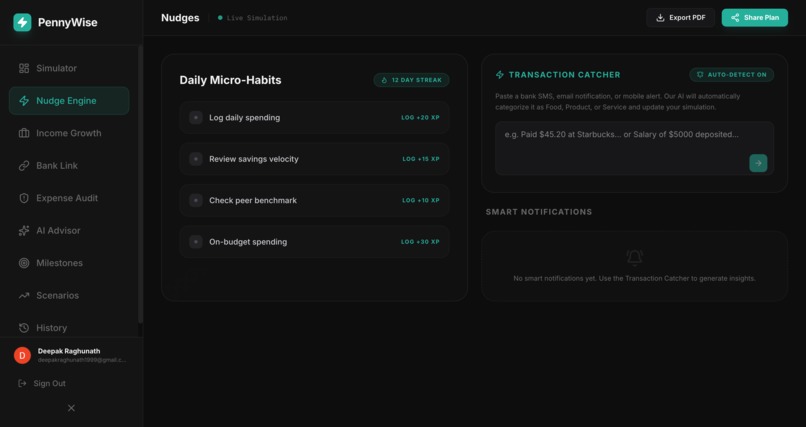Open the Milestones page
Viewport: 806px width, 427px height.
(69, 263)
